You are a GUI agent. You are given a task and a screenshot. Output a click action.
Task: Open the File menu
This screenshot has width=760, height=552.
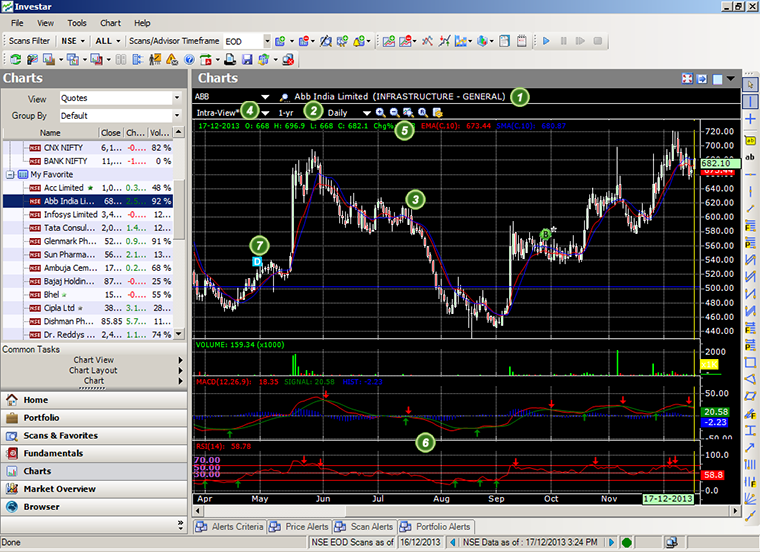(17, 23)
